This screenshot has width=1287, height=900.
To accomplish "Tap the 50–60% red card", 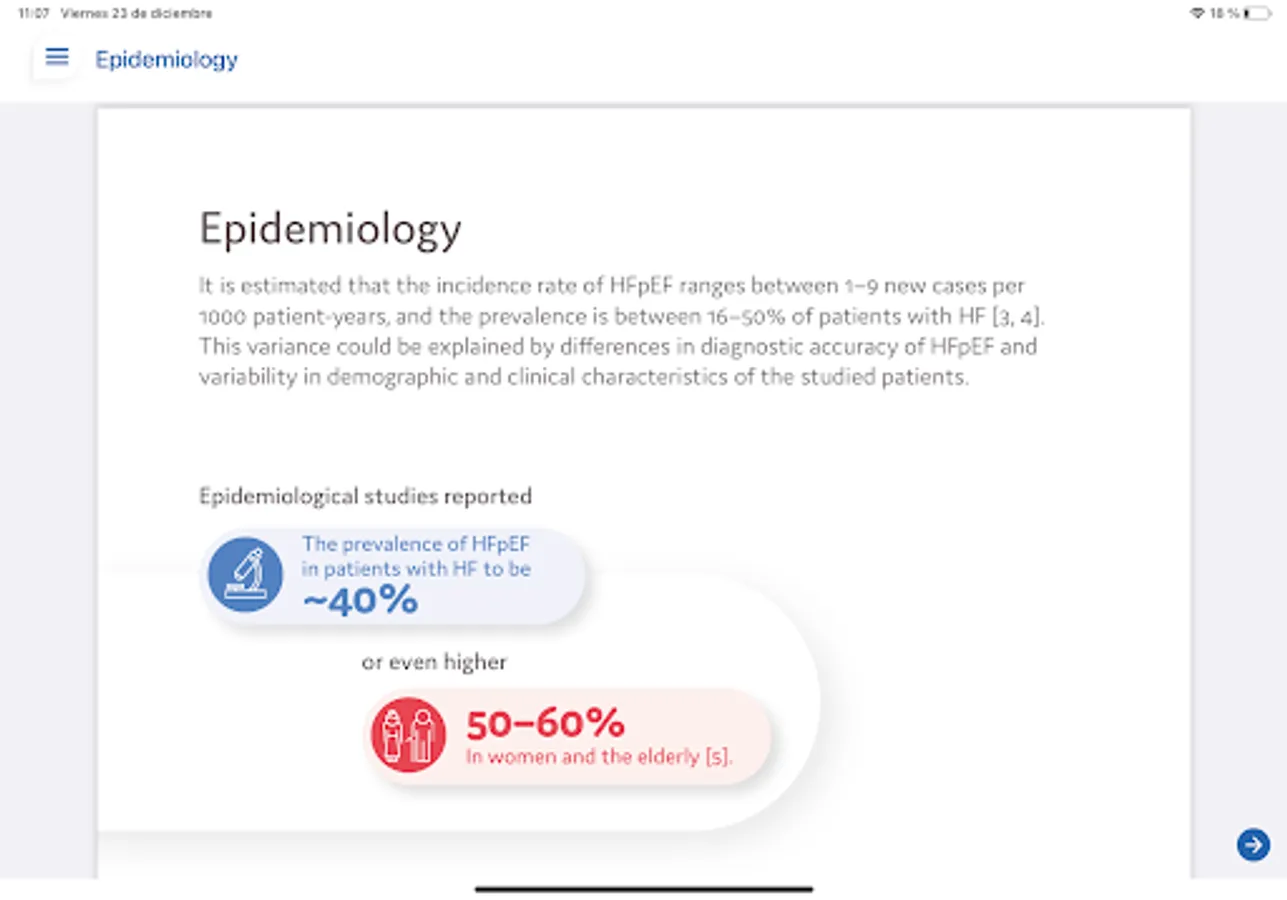I will point(567,736).
